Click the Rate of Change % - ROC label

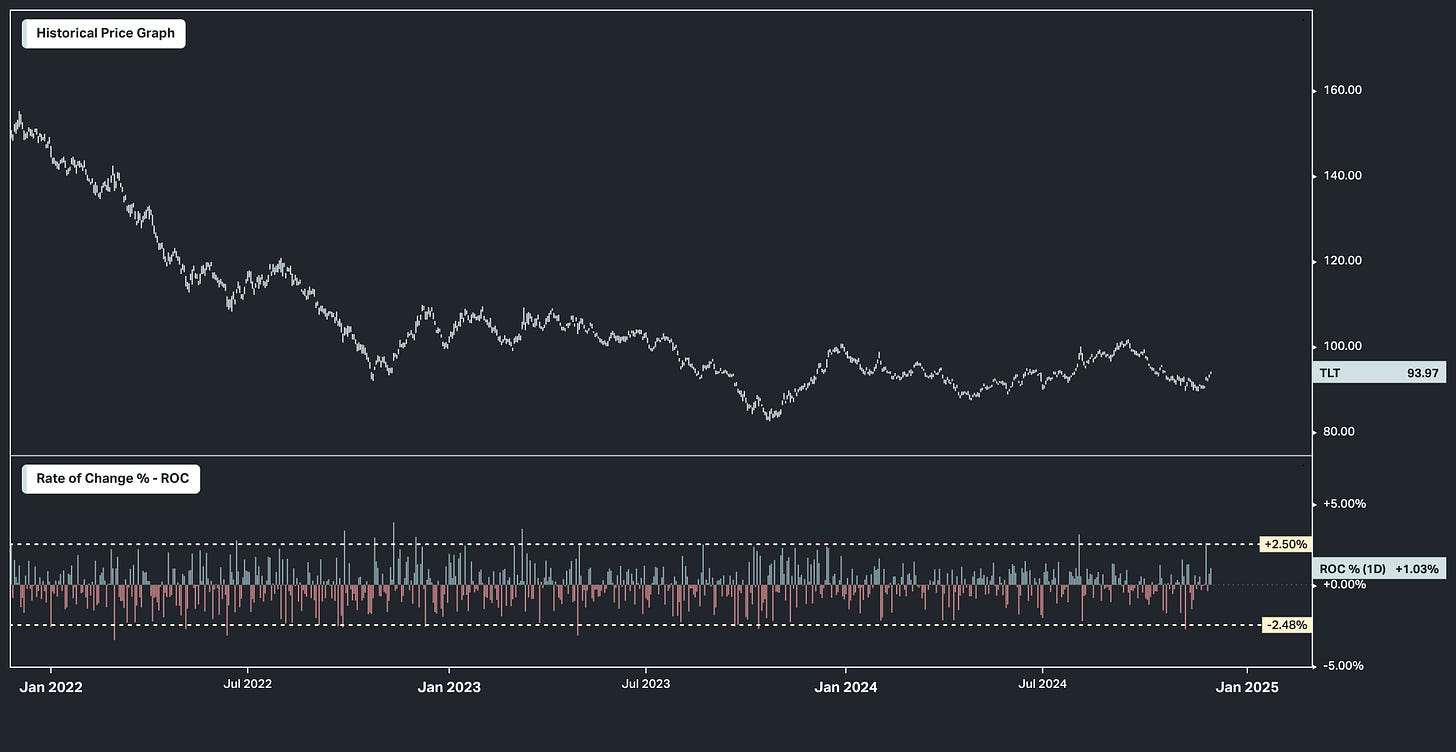click(111, 479)
